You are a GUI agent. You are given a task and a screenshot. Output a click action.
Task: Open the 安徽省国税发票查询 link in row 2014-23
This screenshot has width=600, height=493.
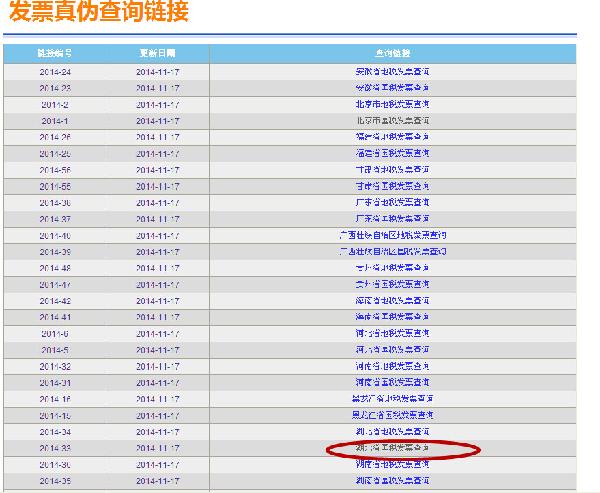pos(392,88)
